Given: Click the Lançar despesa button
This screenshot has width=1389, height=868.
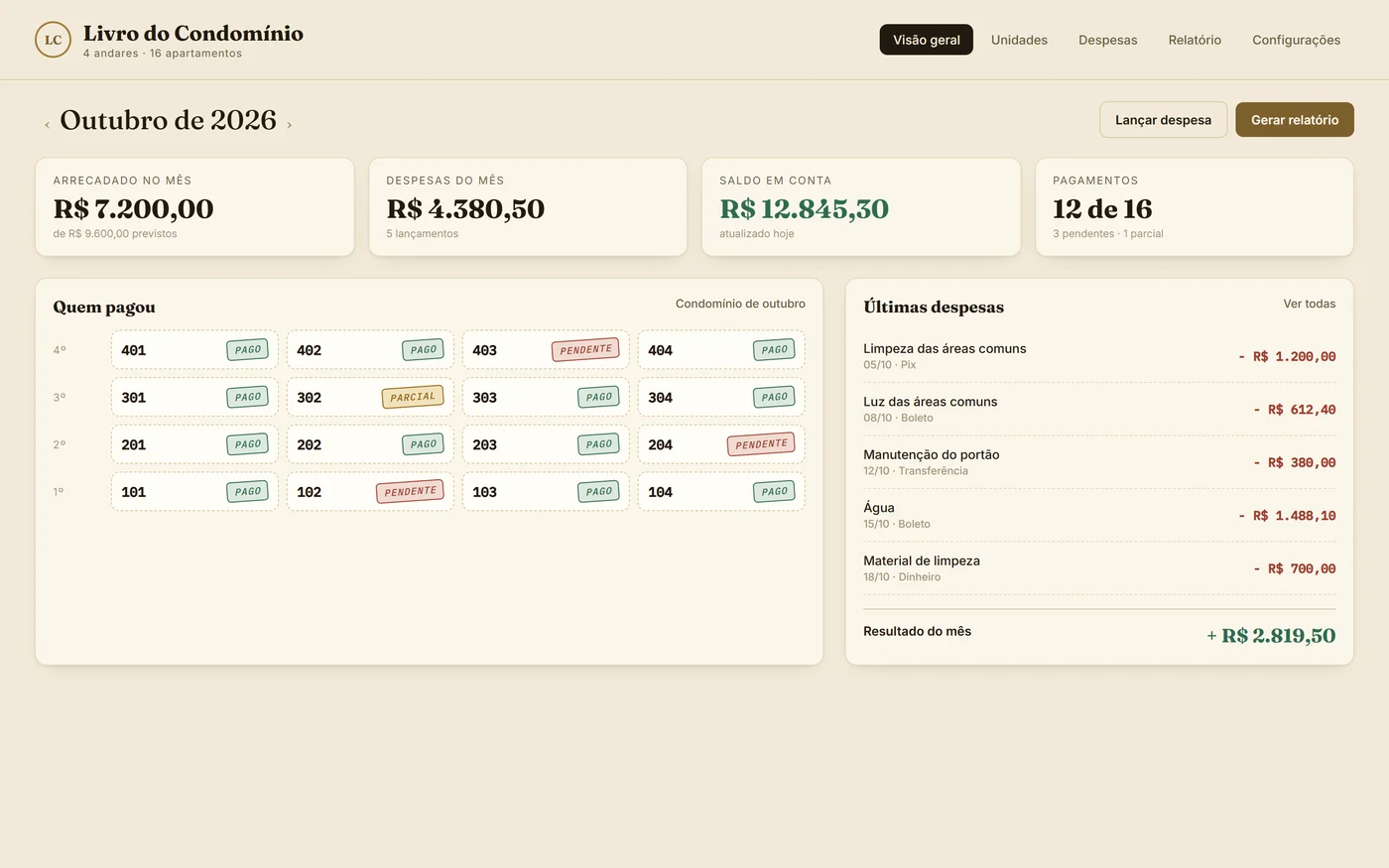Looking at the screenshot, I should click(x=1163, y=120).
